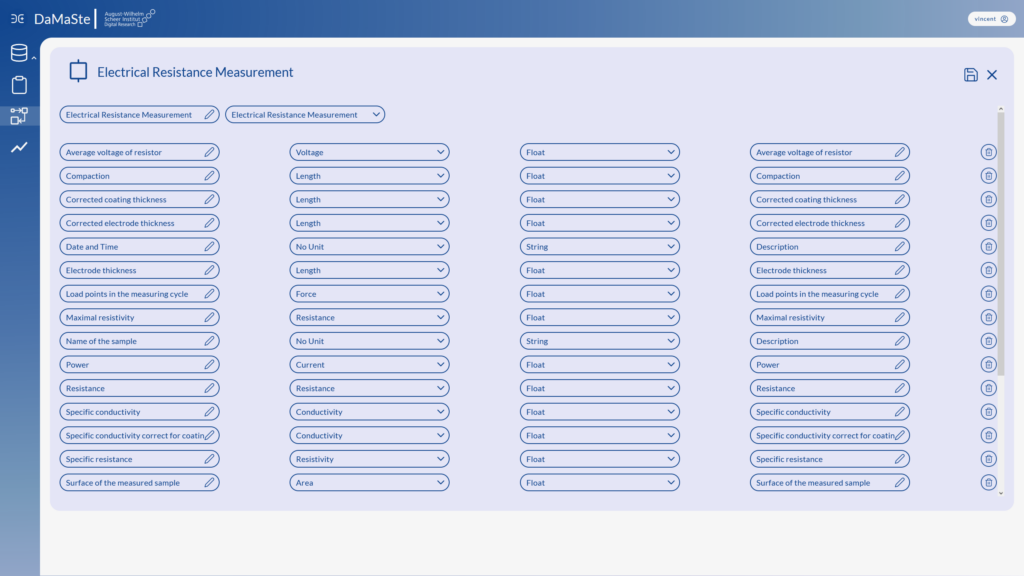
Task: Open Force unit dropdown for Load points
Action: coord(370,294)
